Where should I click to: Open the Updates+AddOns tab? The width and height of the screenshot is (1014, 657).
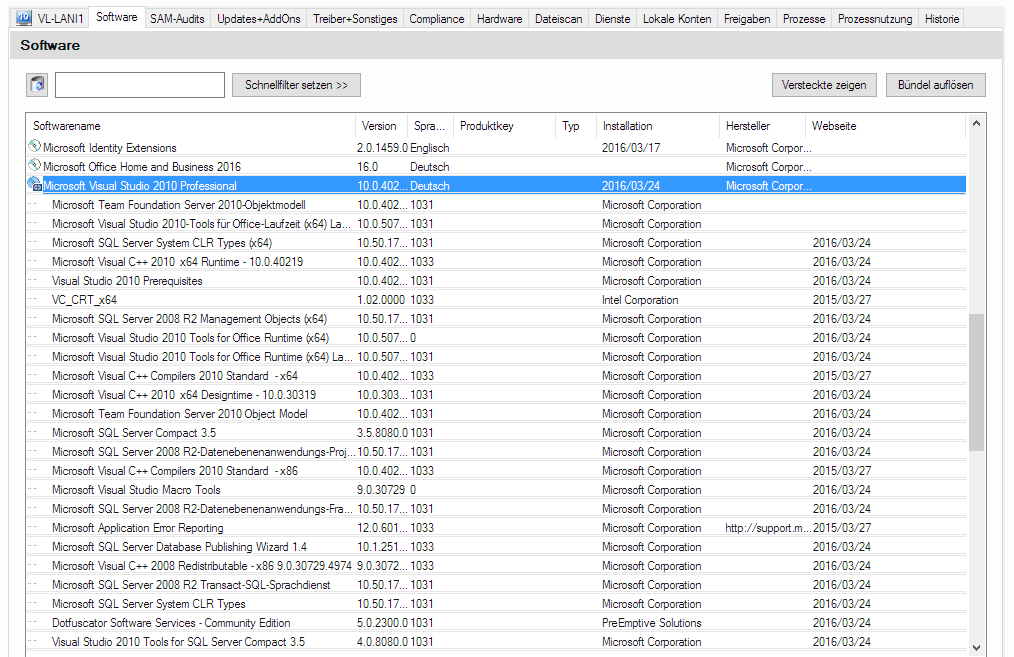pos(259,19)
